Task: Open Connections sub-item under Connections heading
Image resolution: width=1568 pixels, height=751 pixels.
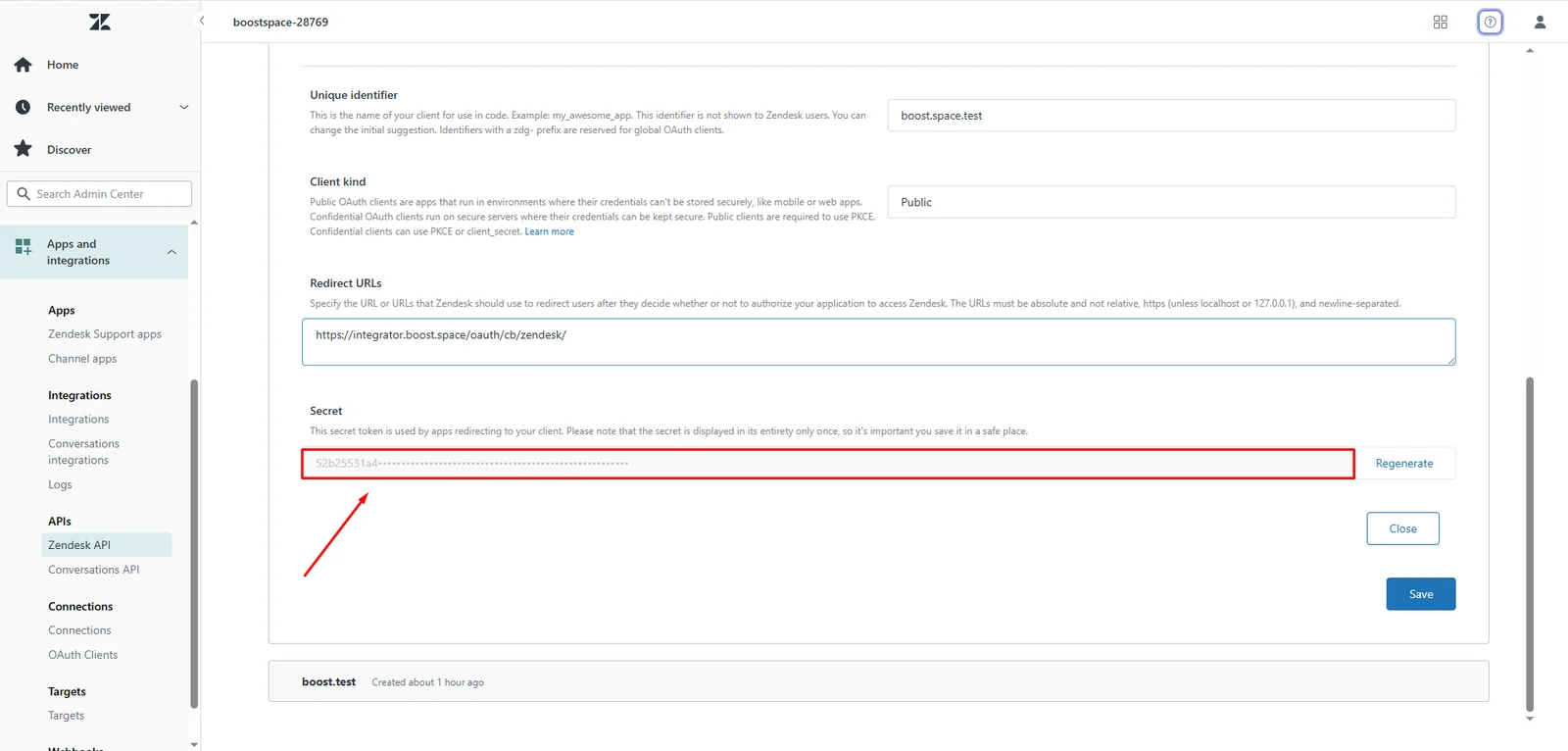Action: 79,630
